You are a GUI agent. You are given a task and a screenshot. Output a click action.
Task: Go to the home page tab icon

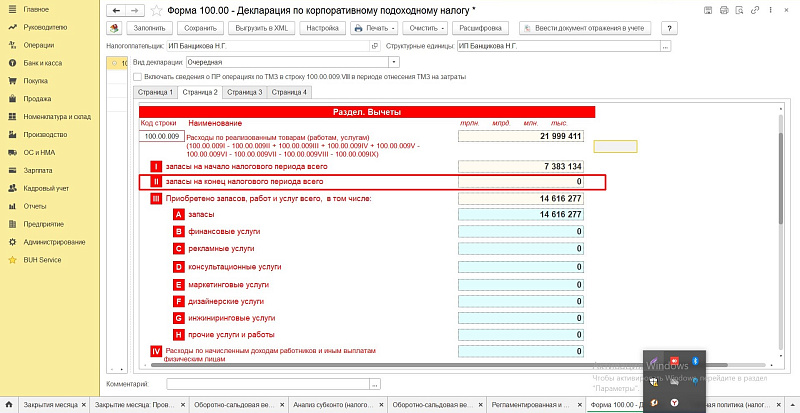[x=10, y=404]
